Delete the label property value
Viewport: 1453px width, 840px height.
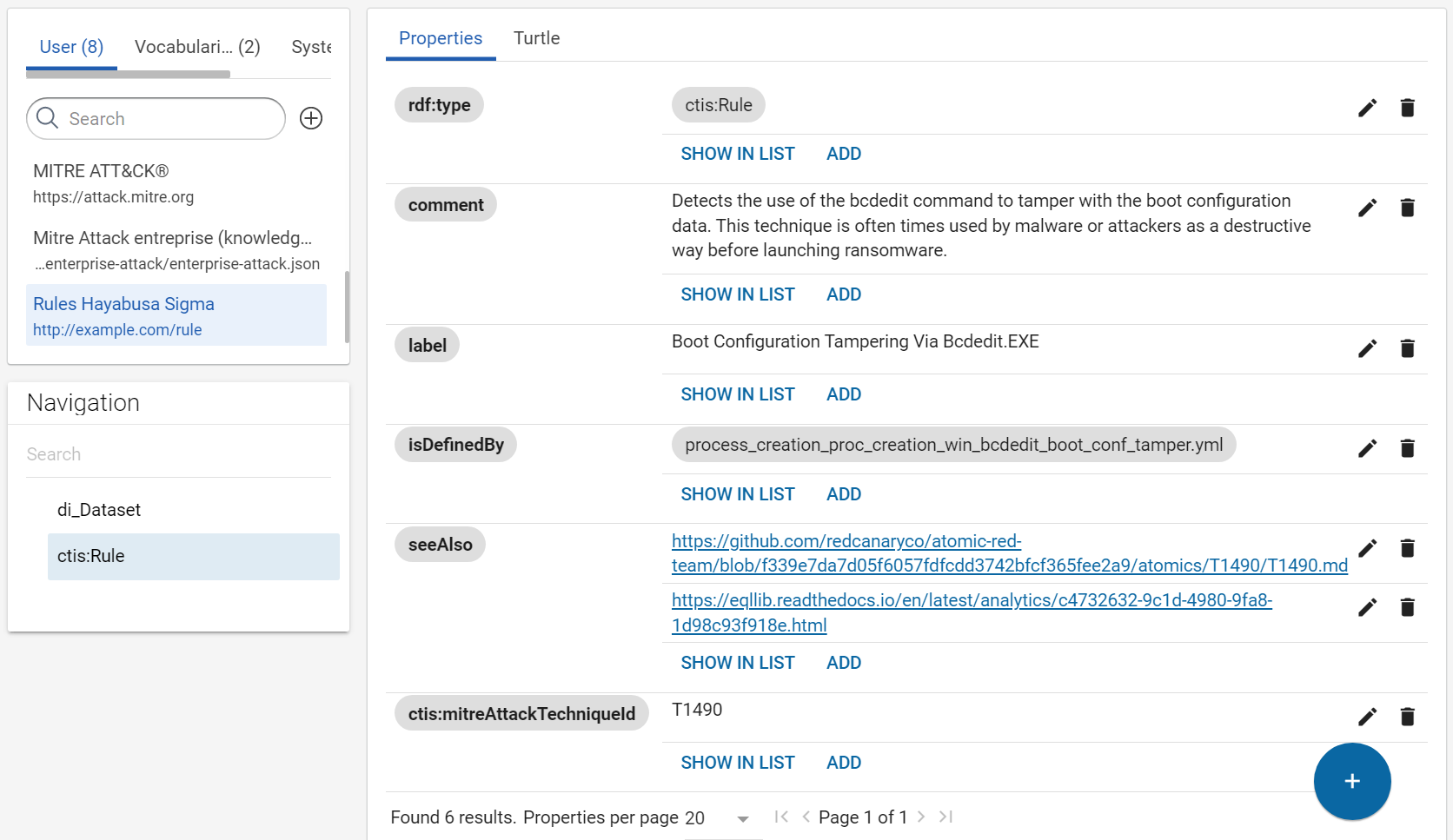pos(1407,348)
